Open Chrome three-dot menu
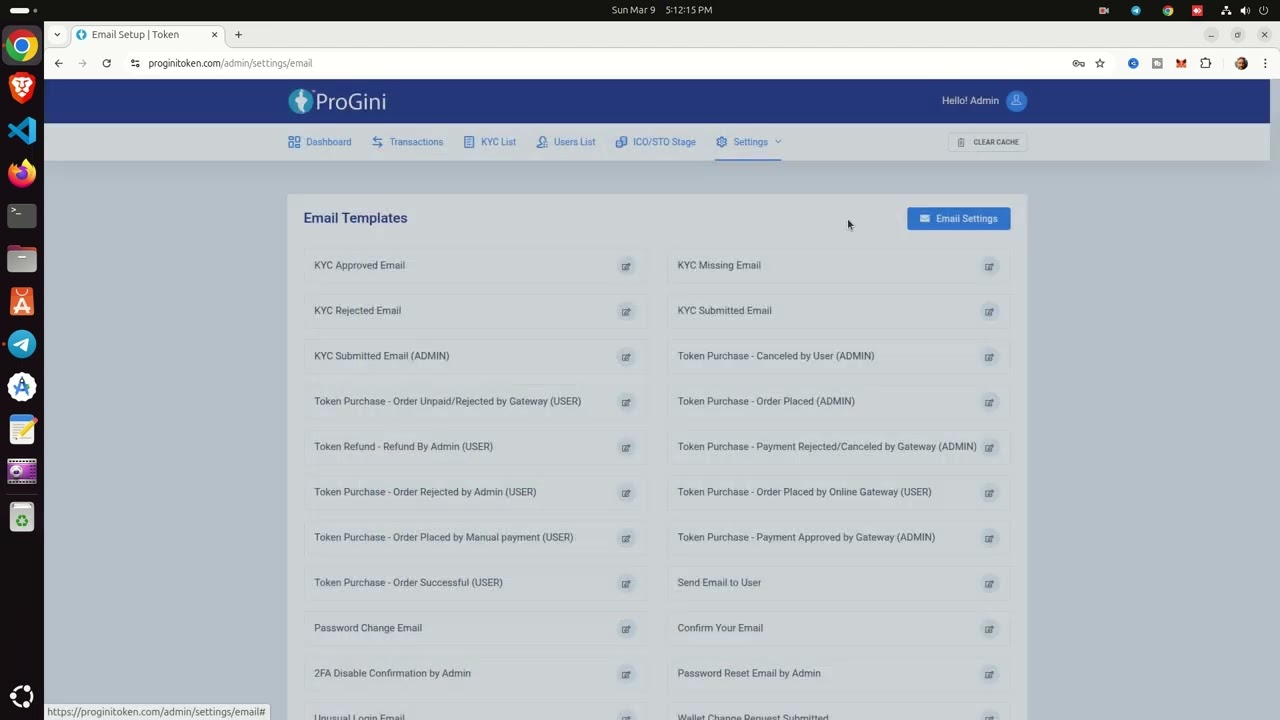1280x720 pixels. click(1265, 63)
